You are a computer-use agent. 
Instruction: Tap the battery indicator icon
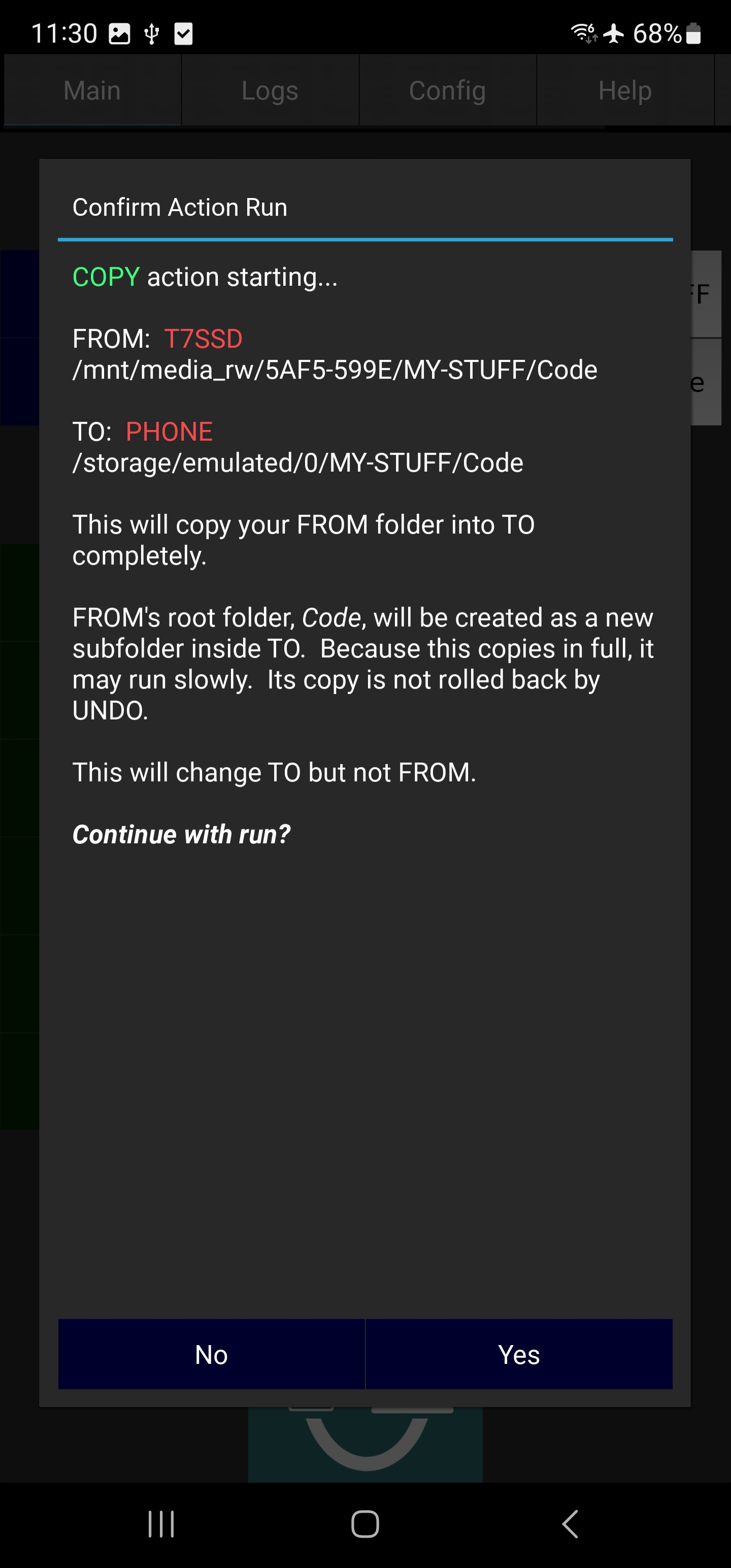point(693,33)
